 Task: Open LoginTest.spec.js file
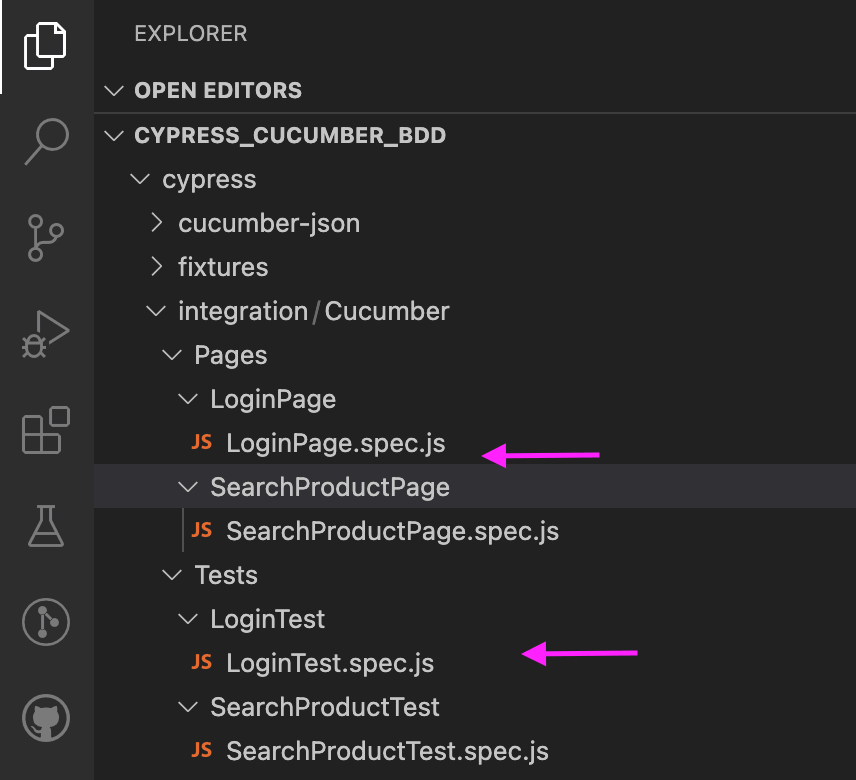click(330, 662)
